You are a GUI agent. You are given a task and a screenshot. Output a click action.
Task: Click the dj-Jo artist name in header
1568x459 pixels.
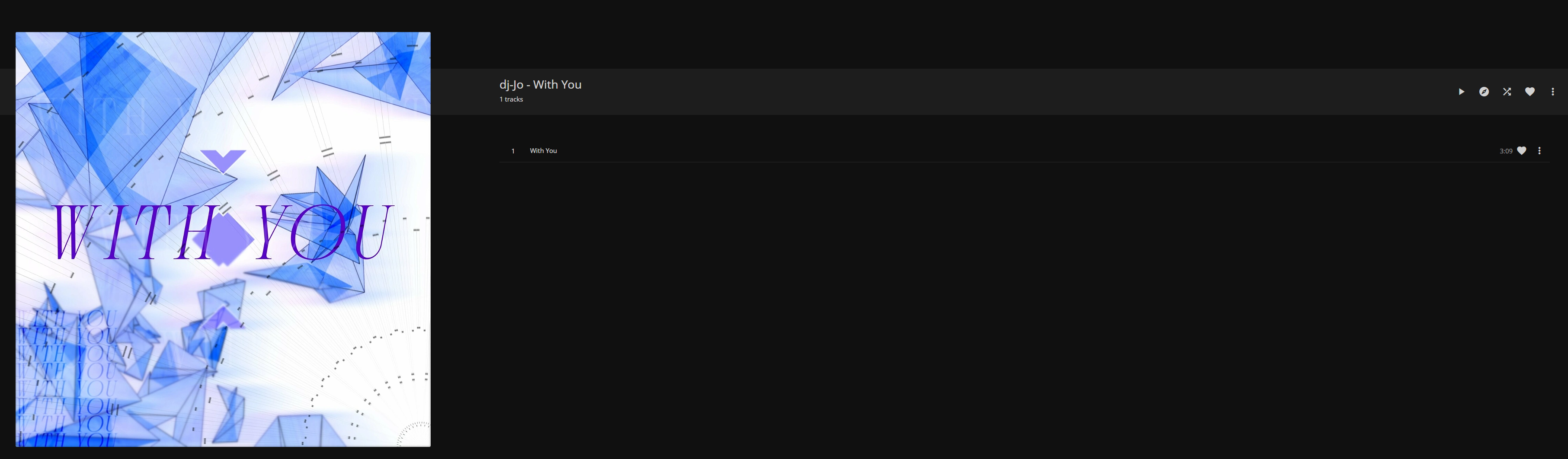tap(511, 85)
